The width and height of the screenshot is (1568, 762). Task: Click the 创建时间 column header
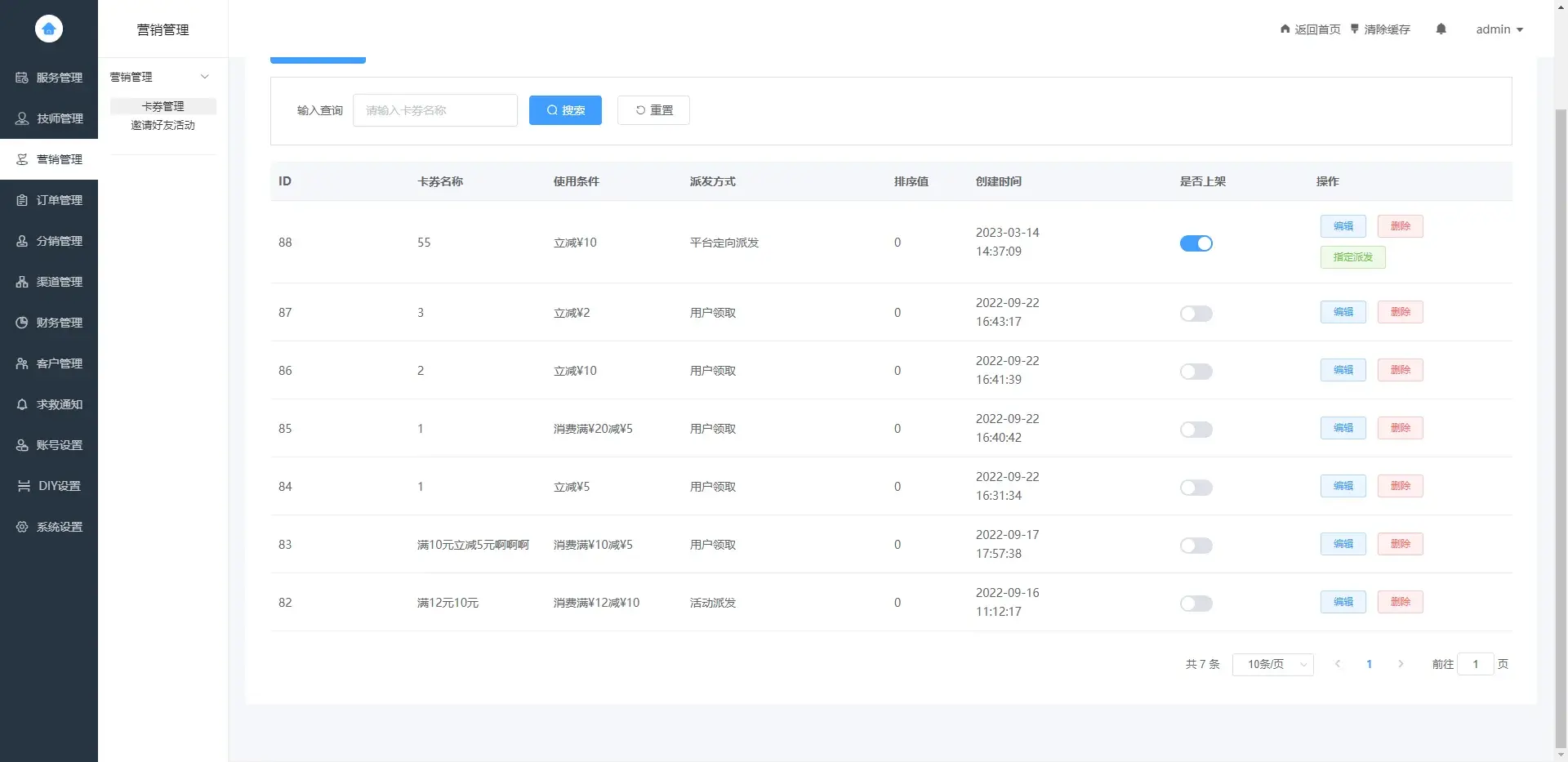click(x=998, y=181)
